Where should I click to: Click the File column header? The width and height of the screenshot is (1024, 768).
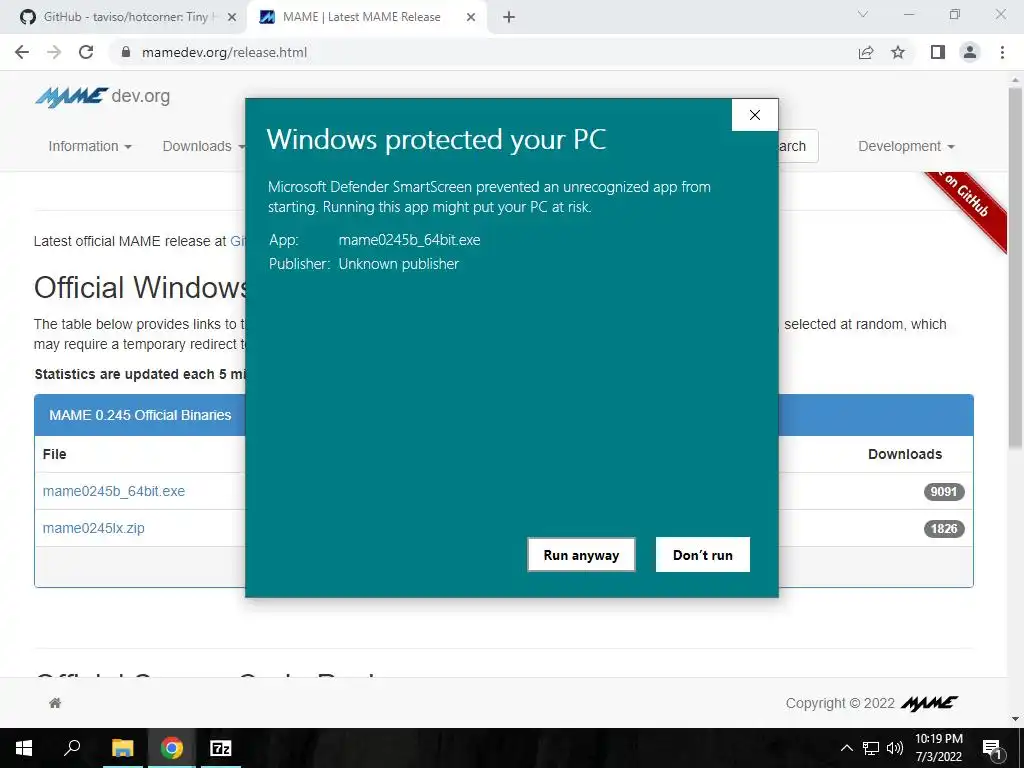tap(54, 454)
